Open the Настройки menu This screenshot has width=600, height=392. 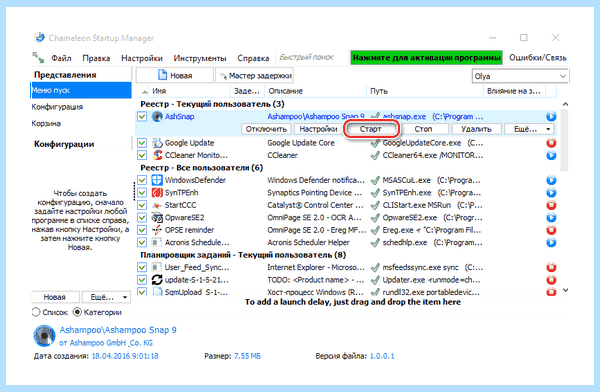[142, 58]
